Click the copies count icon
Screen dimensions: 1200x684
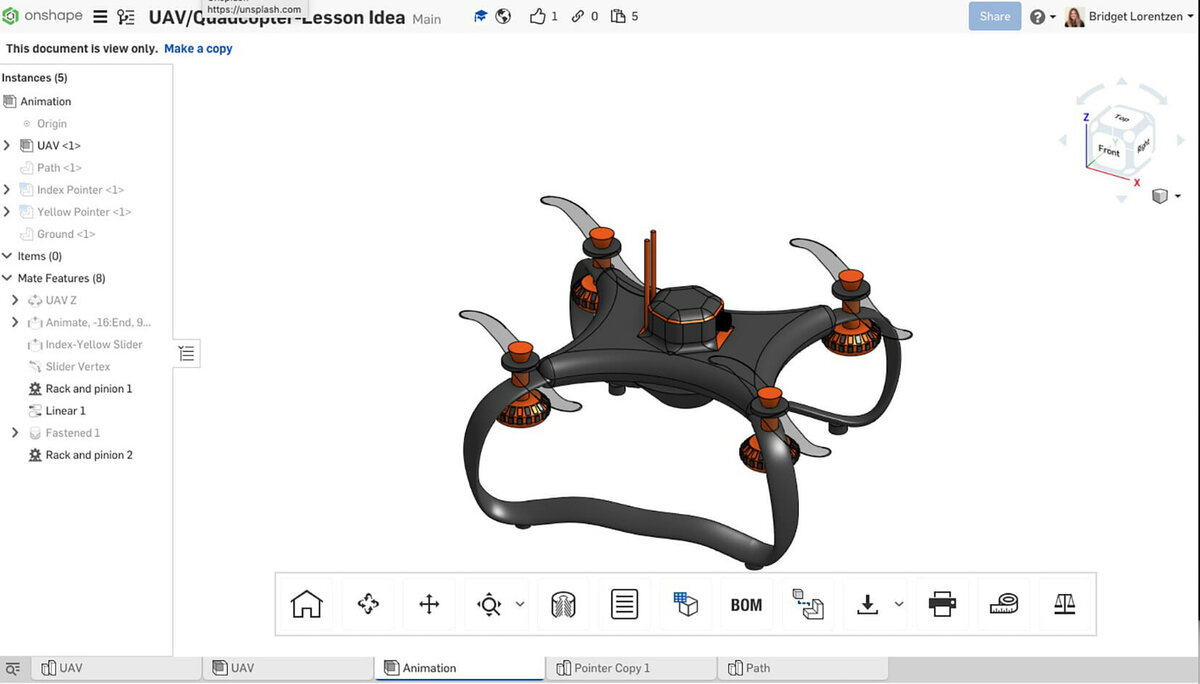point(618,16)
